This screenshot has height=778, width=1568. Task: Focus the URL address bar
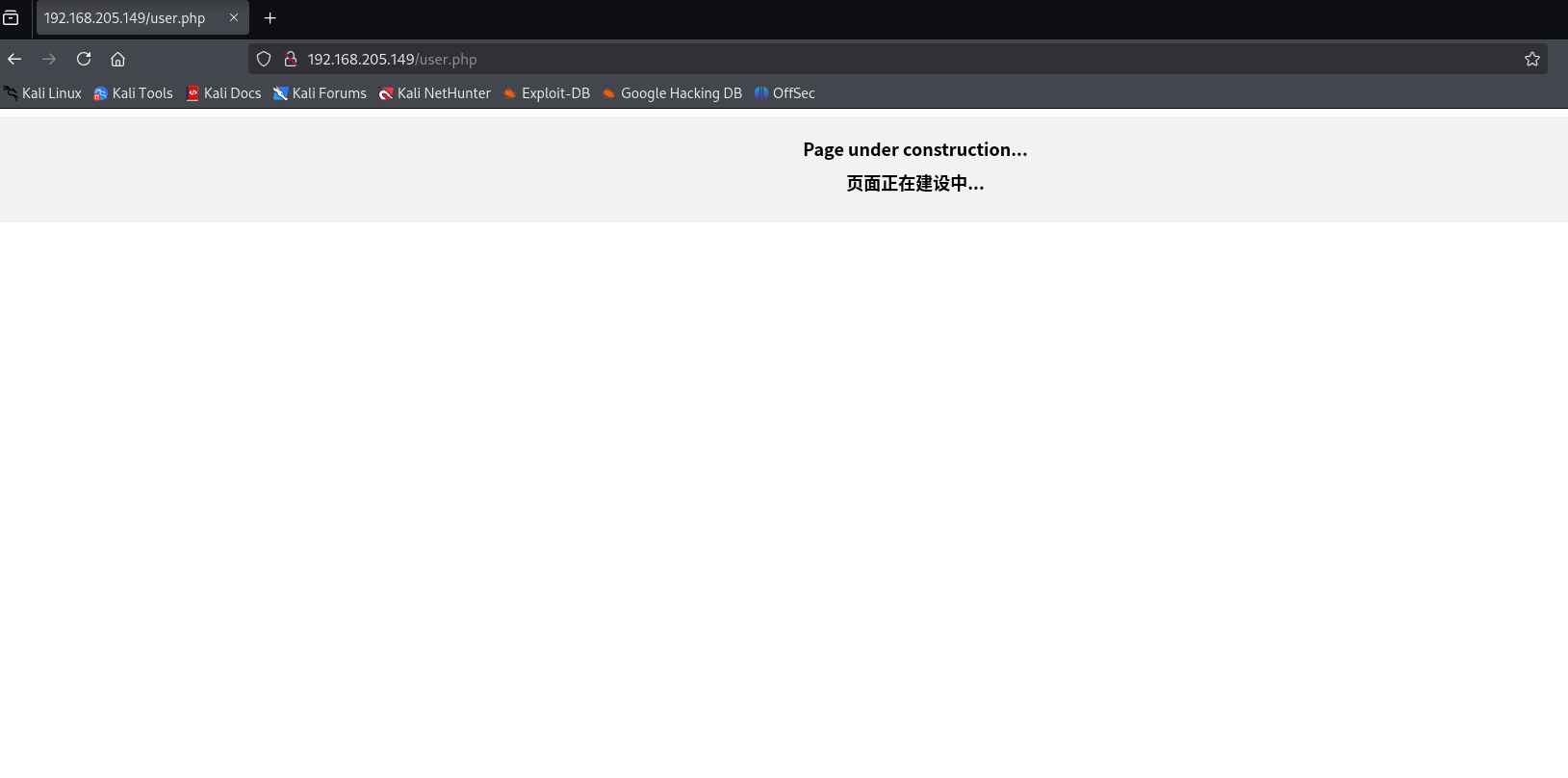(866, 59)
